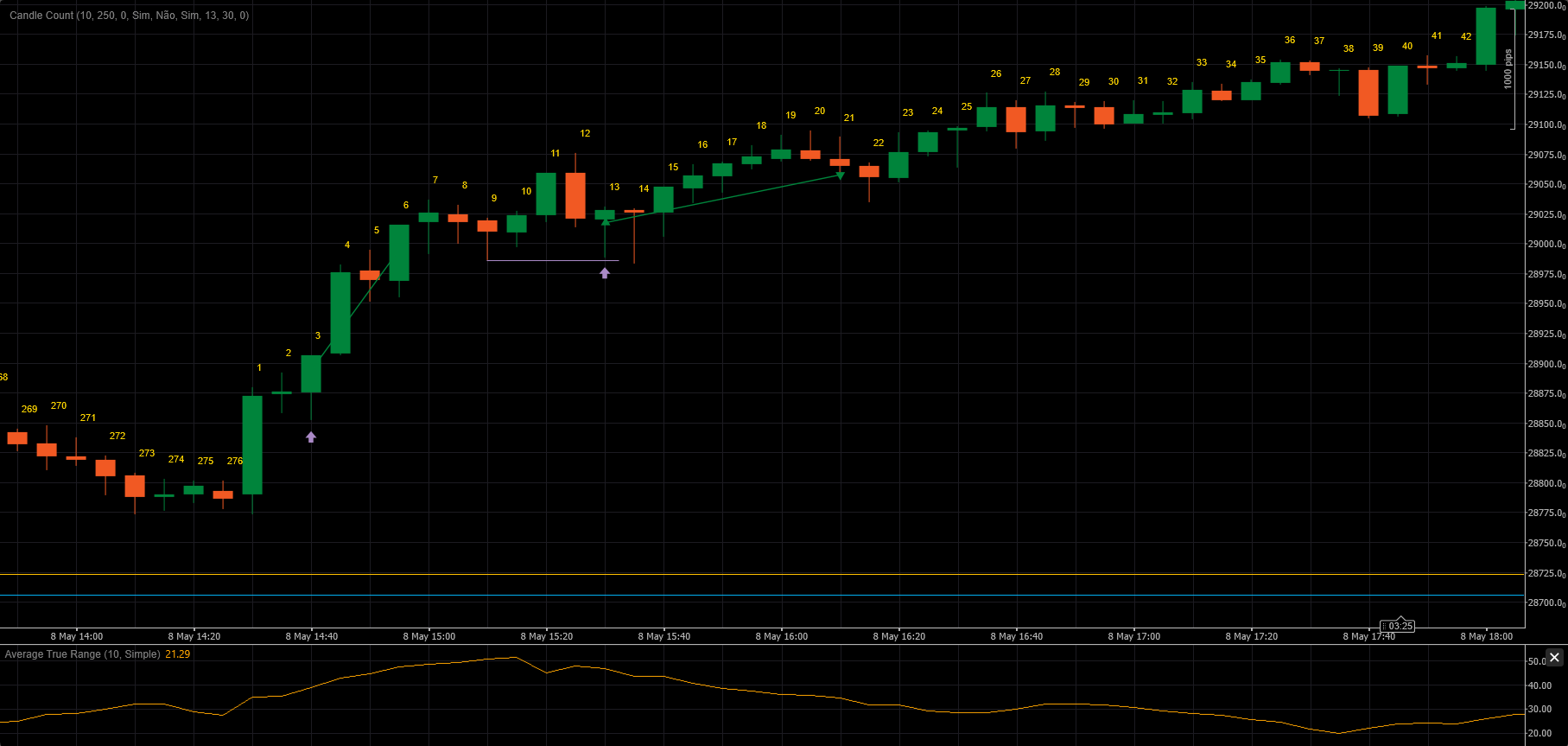Viewport: 1568px width, 746px height.
Task: Click candle count label 36
Action: (1290, 40)
